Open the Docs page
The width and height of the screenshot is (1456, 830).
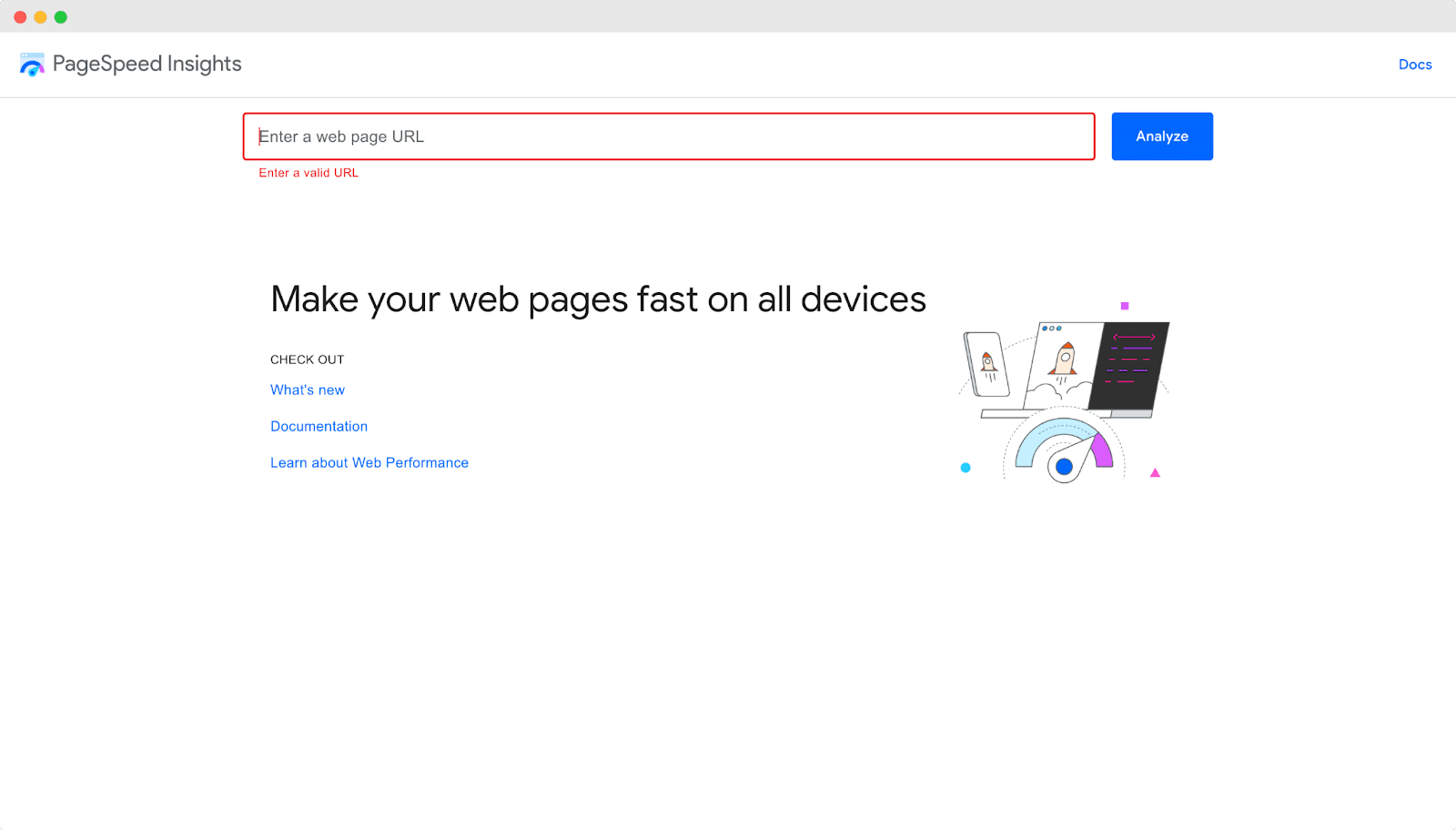pos(1414,65)
